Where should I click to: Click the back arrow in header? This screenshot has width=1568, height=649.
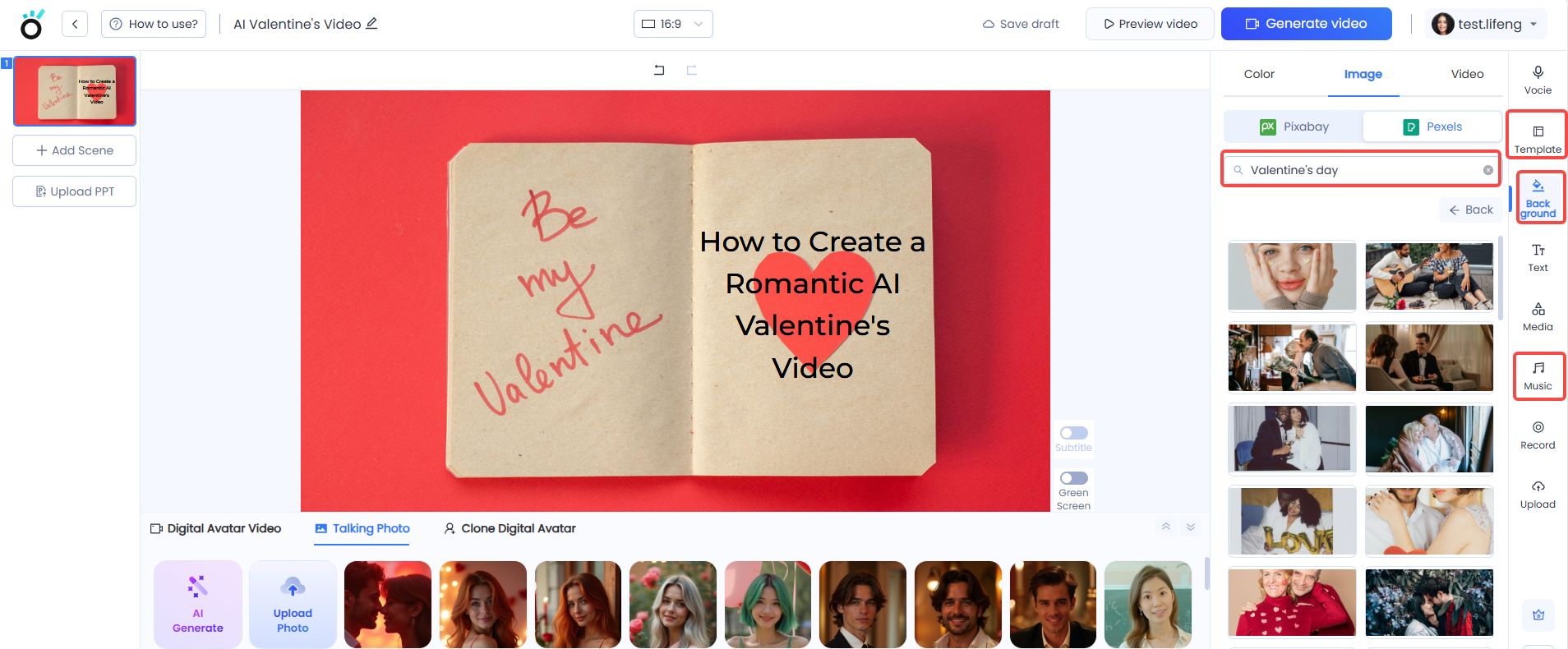pos(75,24)
